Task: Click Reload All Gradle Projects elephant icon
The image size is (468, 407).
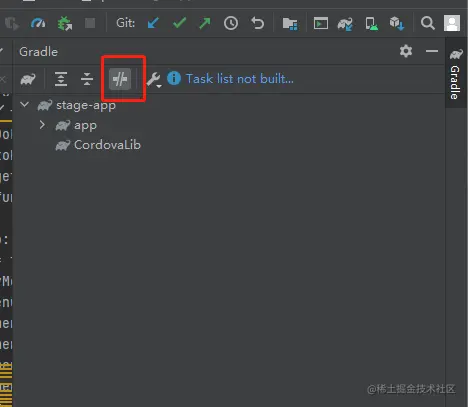Action: [28, 79]
